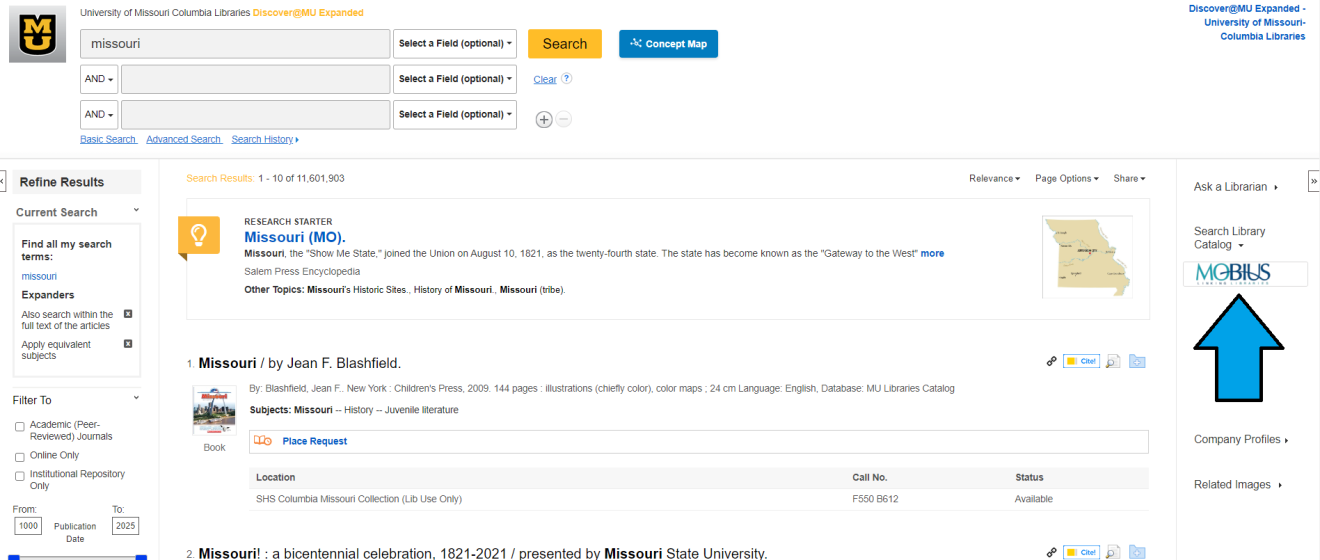The width and height of the screenshot is (1320, 560).
Task: Preview first result with magnifier page icon
Action: (x=1112, y=361)
